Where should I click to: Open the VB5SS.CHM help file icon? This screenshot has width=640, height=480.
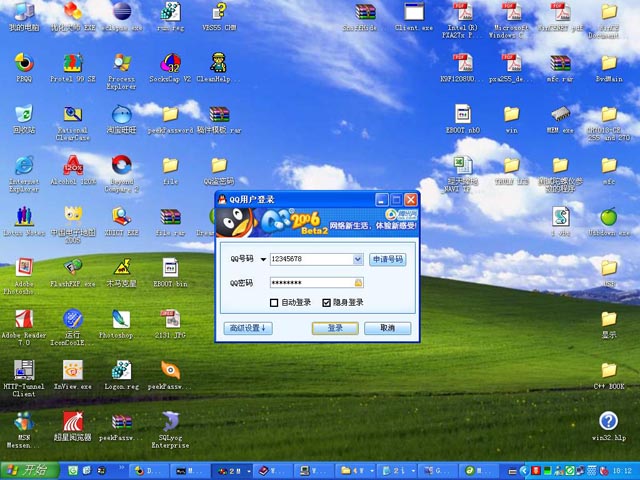click(x=219, y=12)
